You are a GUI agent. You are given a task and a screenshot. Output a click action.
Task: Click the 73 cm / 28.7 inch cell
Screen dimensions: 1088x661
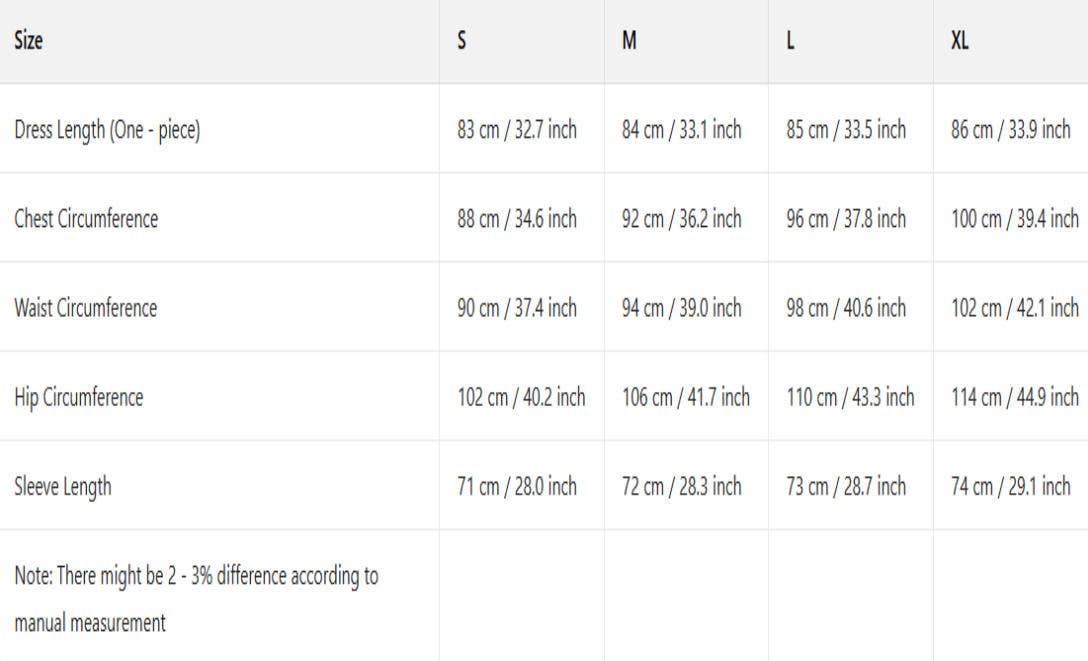click(x=845, y=487)
